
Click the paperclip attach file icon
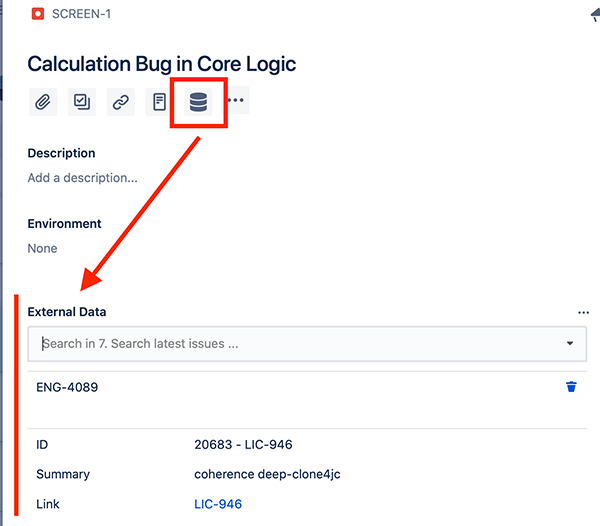(x=43, y=102)
